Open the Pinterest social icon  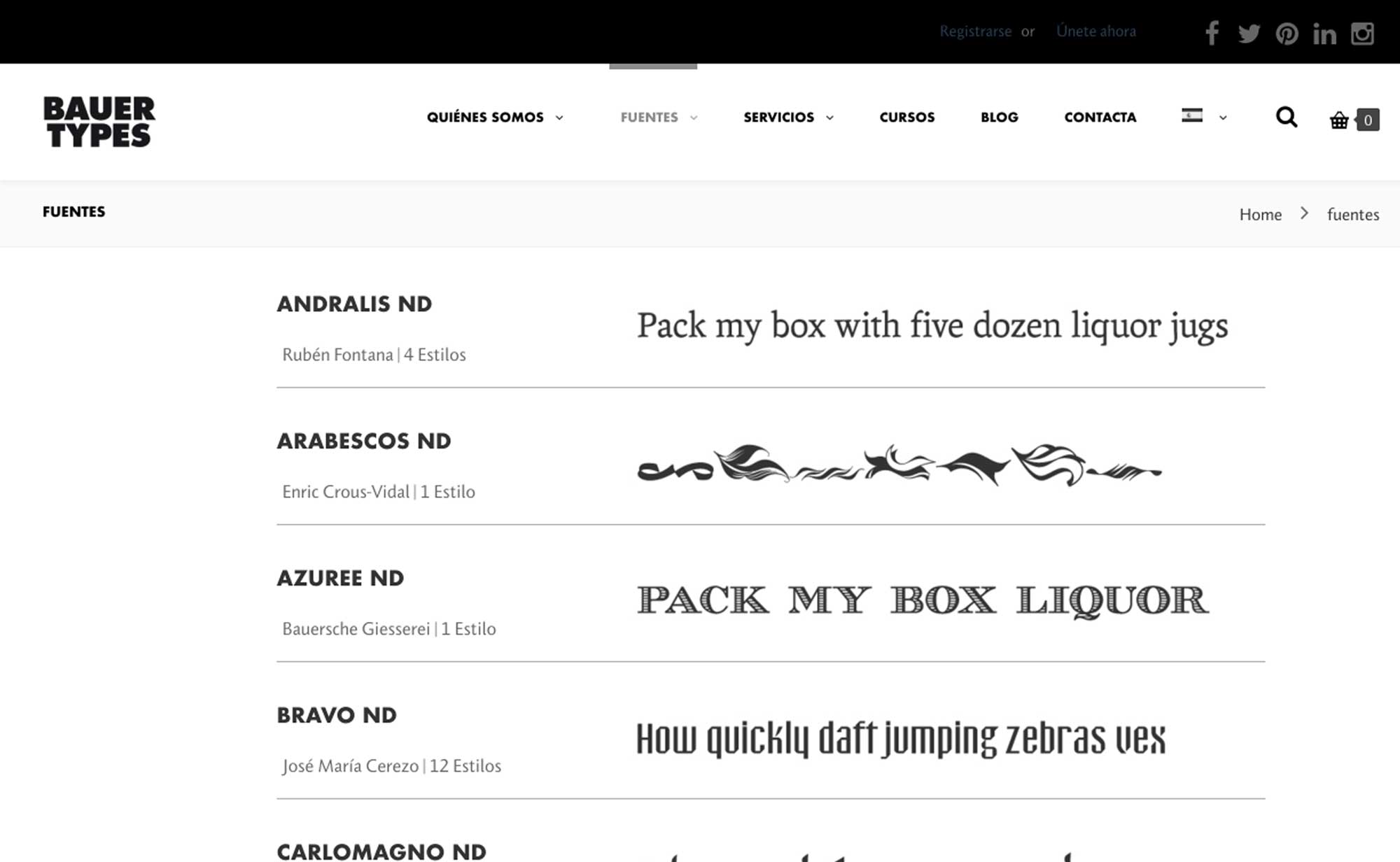click(1287, 34)
